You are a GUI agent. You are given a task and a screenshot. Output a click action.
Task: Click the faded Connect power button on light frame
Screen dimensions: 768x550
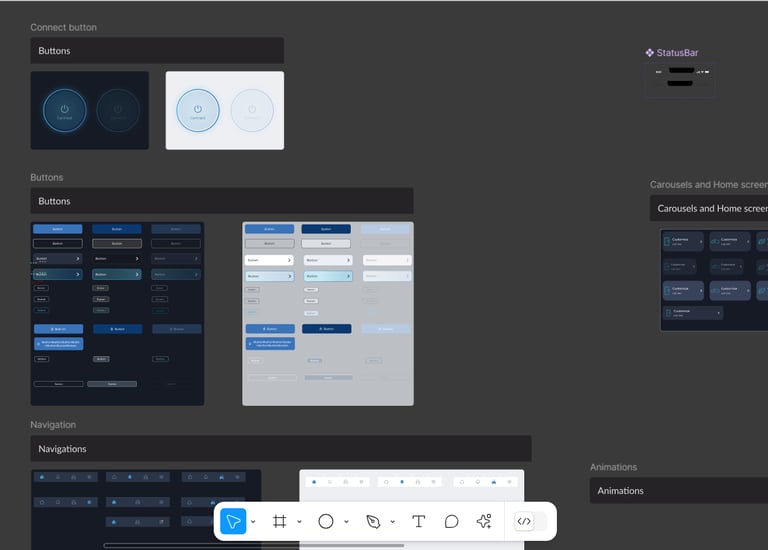coord(252,111)
